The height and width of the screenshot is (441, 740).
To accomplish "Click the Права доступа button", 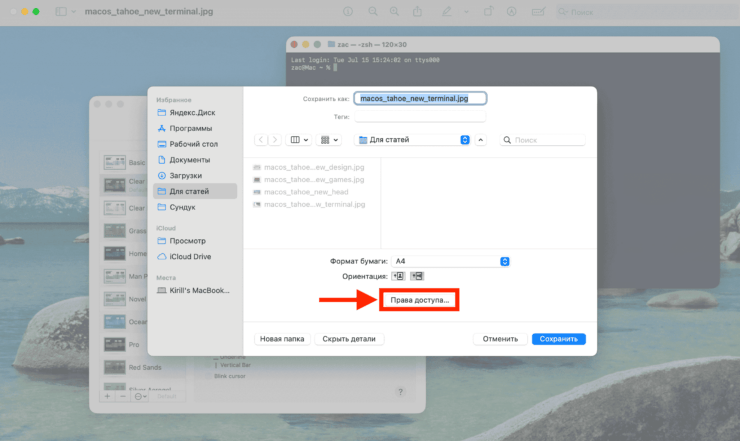I will pos(420,299).
